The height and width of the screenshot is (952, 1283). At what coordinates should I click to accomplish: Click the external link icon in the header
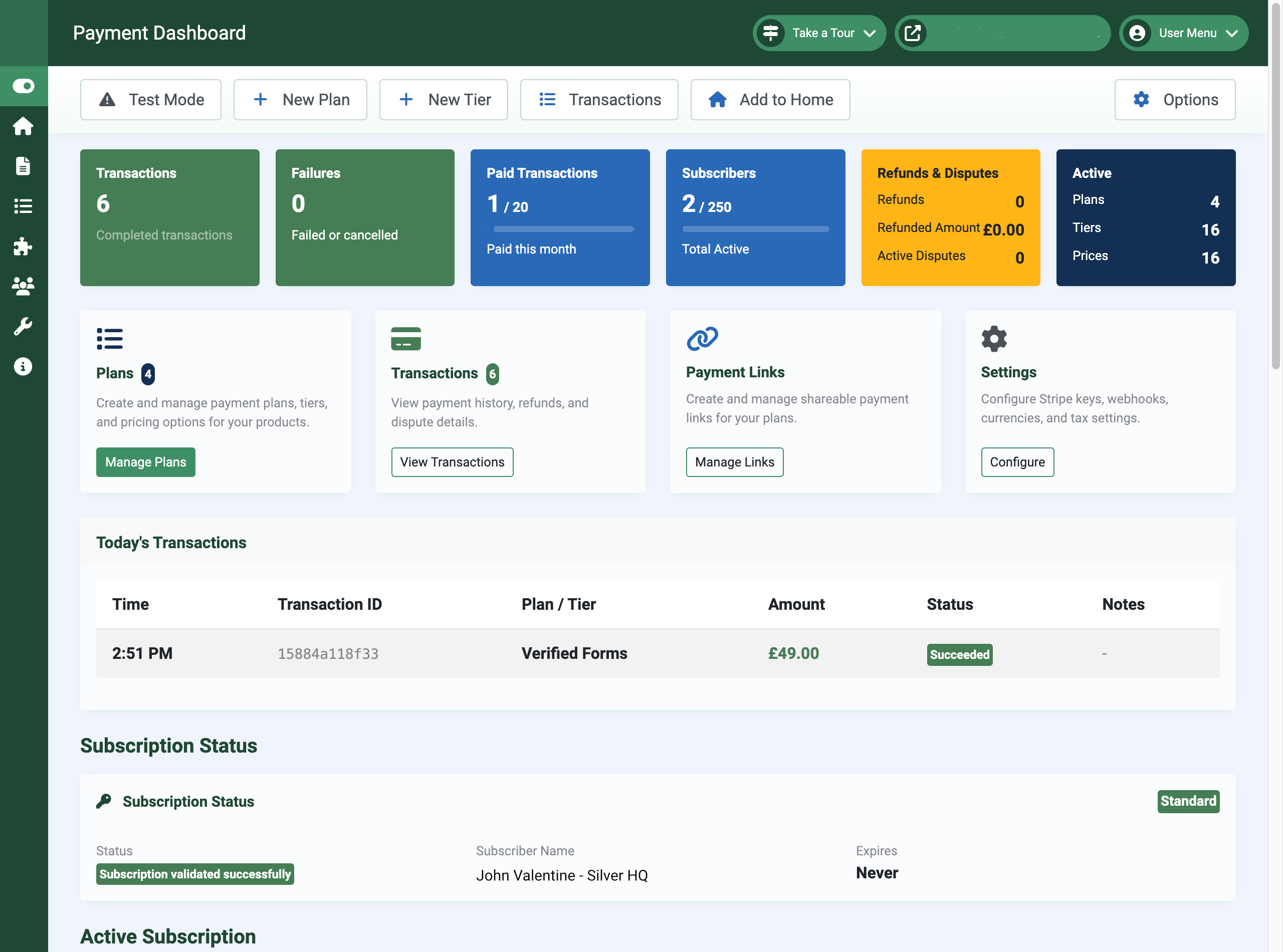coord(914,33)
